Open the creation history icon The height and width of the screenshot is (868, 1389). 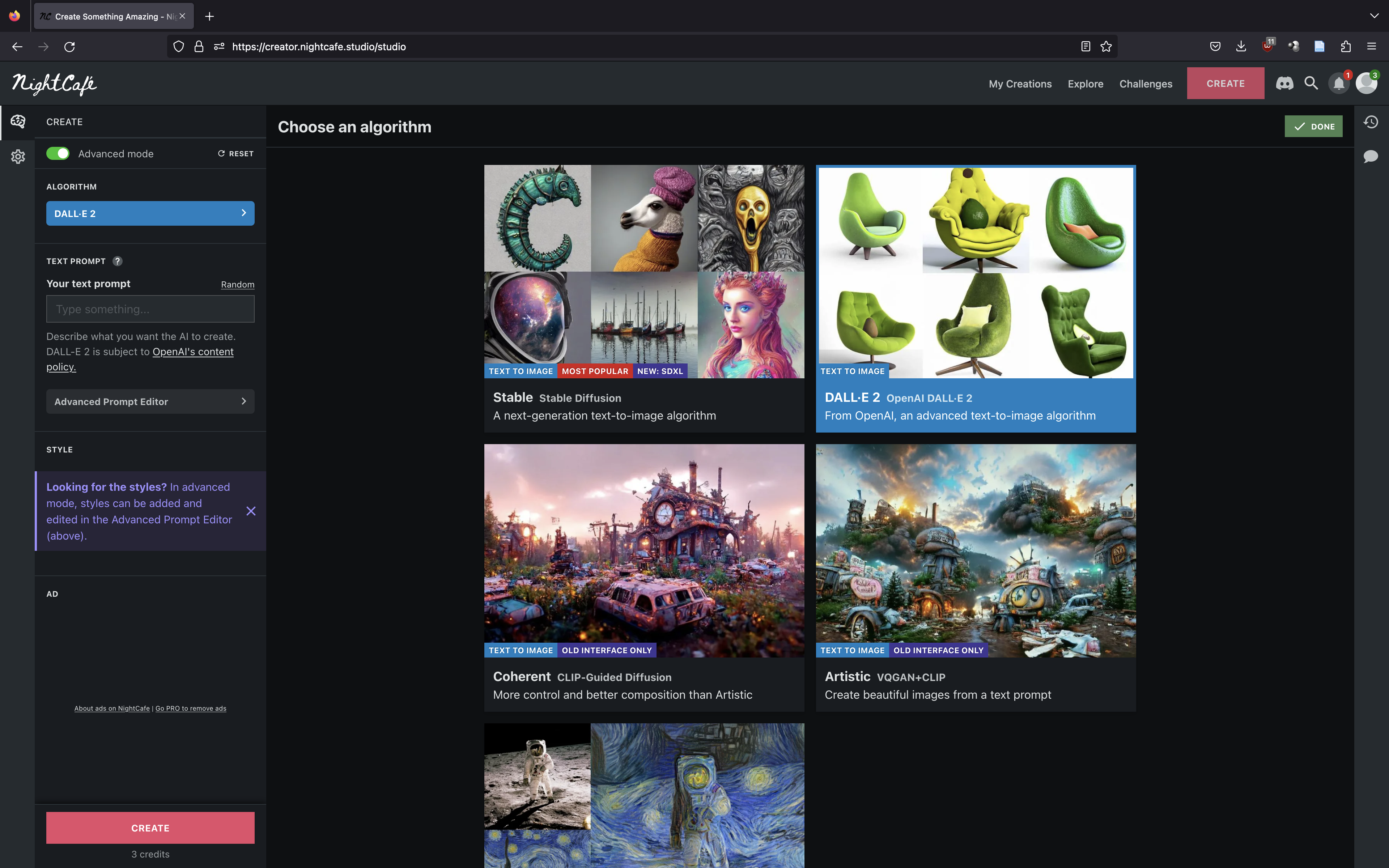1371,122
